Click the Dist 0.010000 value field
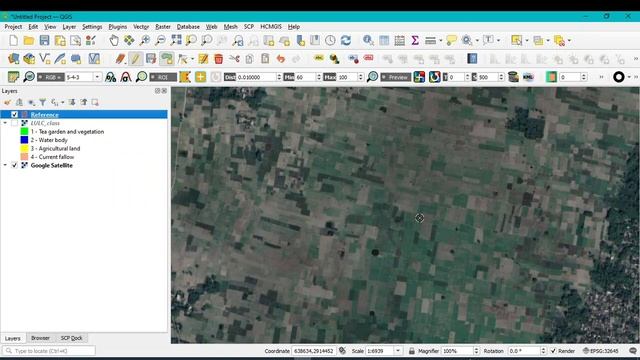The width and height of the screenshot is (640, 360). click(x=256, y=77)
